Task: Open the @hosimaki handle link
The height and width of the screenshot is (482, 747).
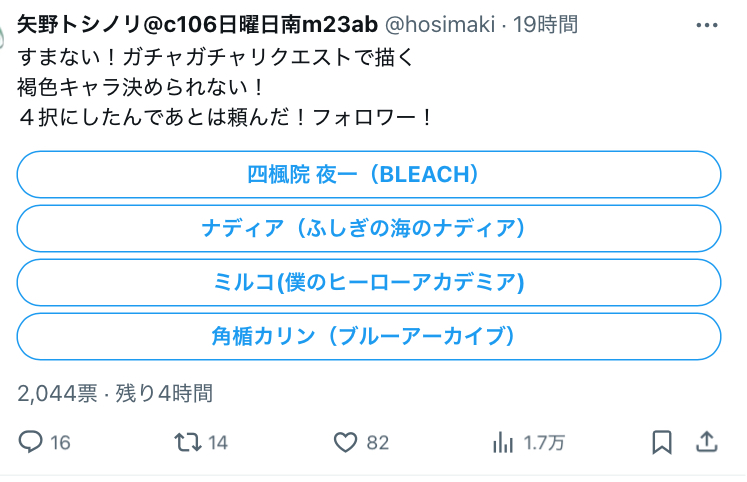Action: pos(440,25)
